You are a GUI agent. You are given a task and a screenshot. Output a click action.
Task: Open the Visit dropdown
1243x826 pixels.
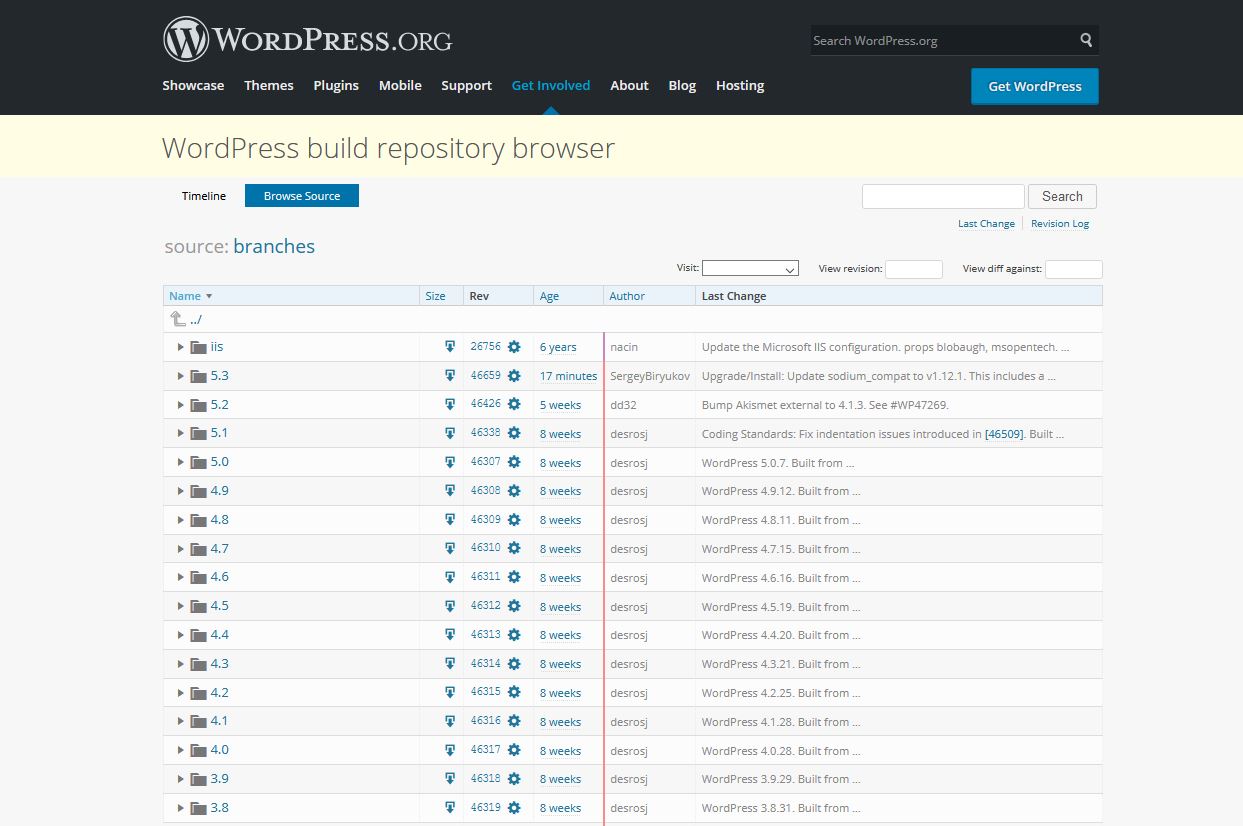750,268
